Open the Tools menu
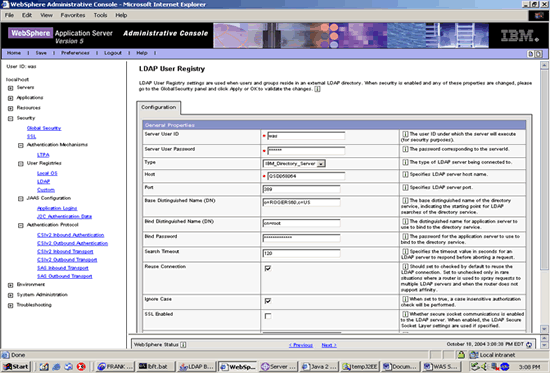The image size is (550, 373). tap(100, 15)
